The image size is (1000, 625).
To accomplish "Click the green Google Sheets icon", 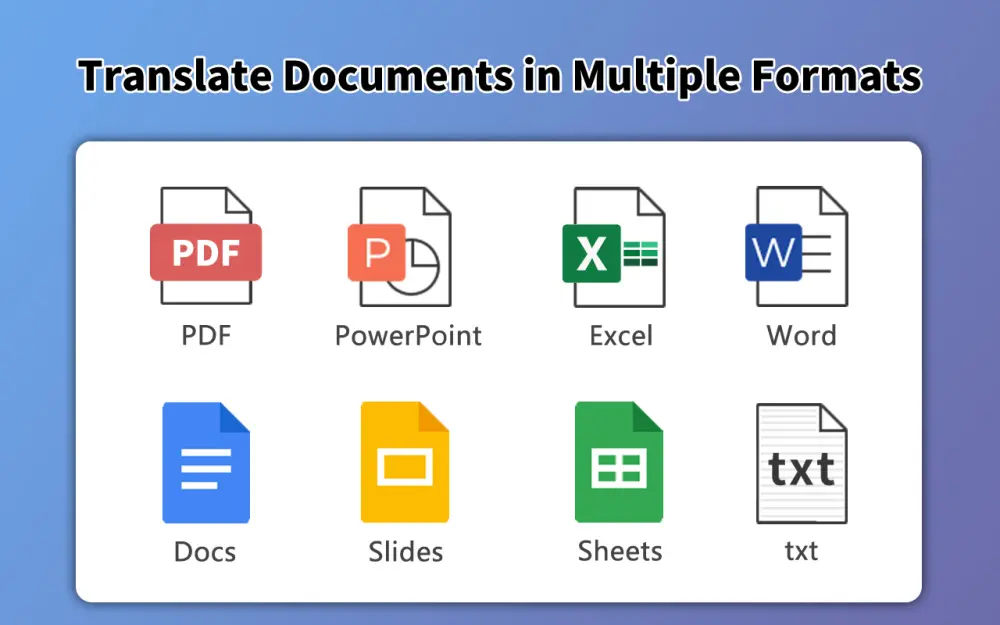I will (x=619, y=462).
